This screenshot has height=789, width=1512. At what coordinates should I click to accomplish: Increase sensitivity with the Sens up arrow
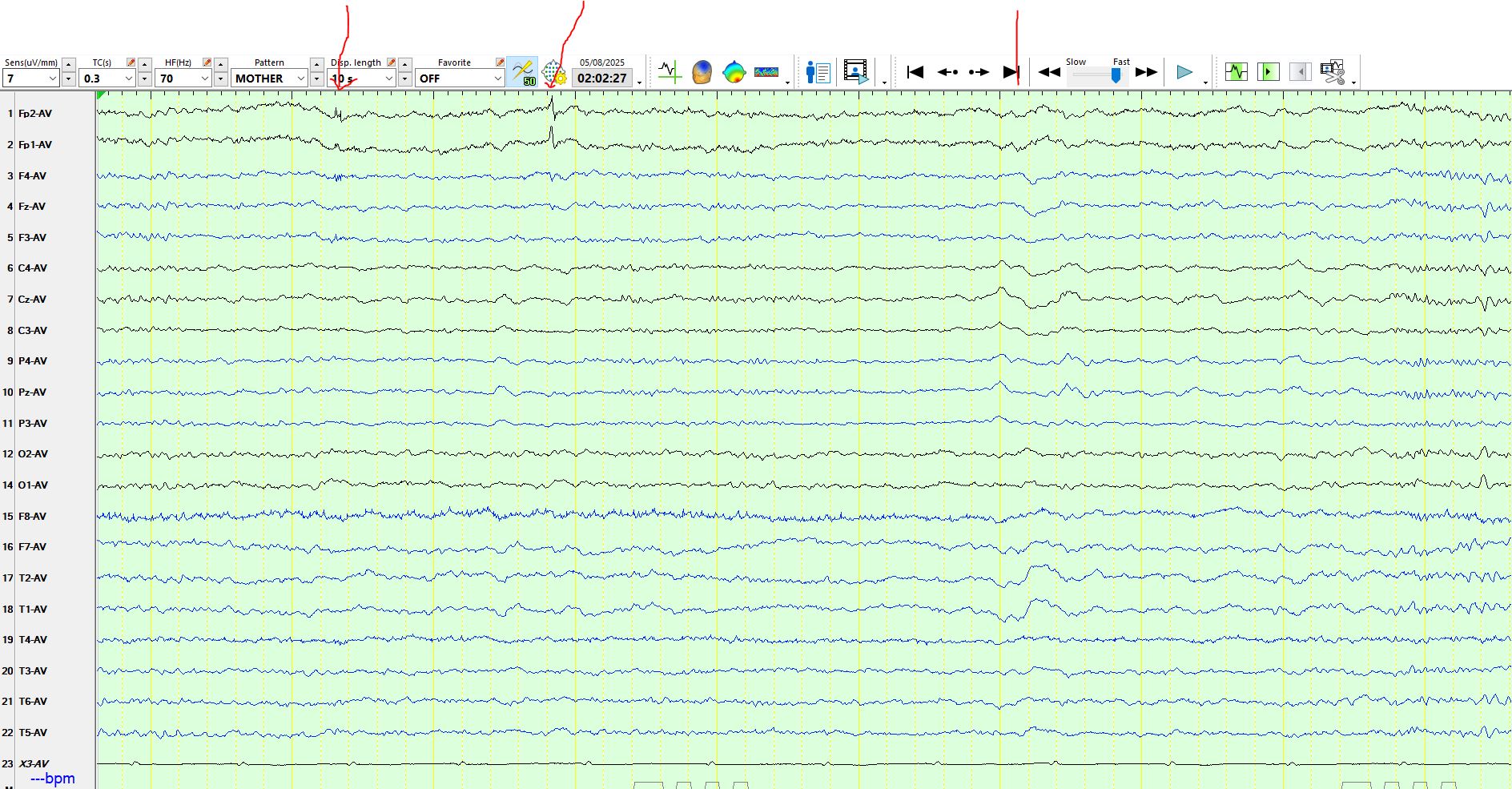pos(69,64)
